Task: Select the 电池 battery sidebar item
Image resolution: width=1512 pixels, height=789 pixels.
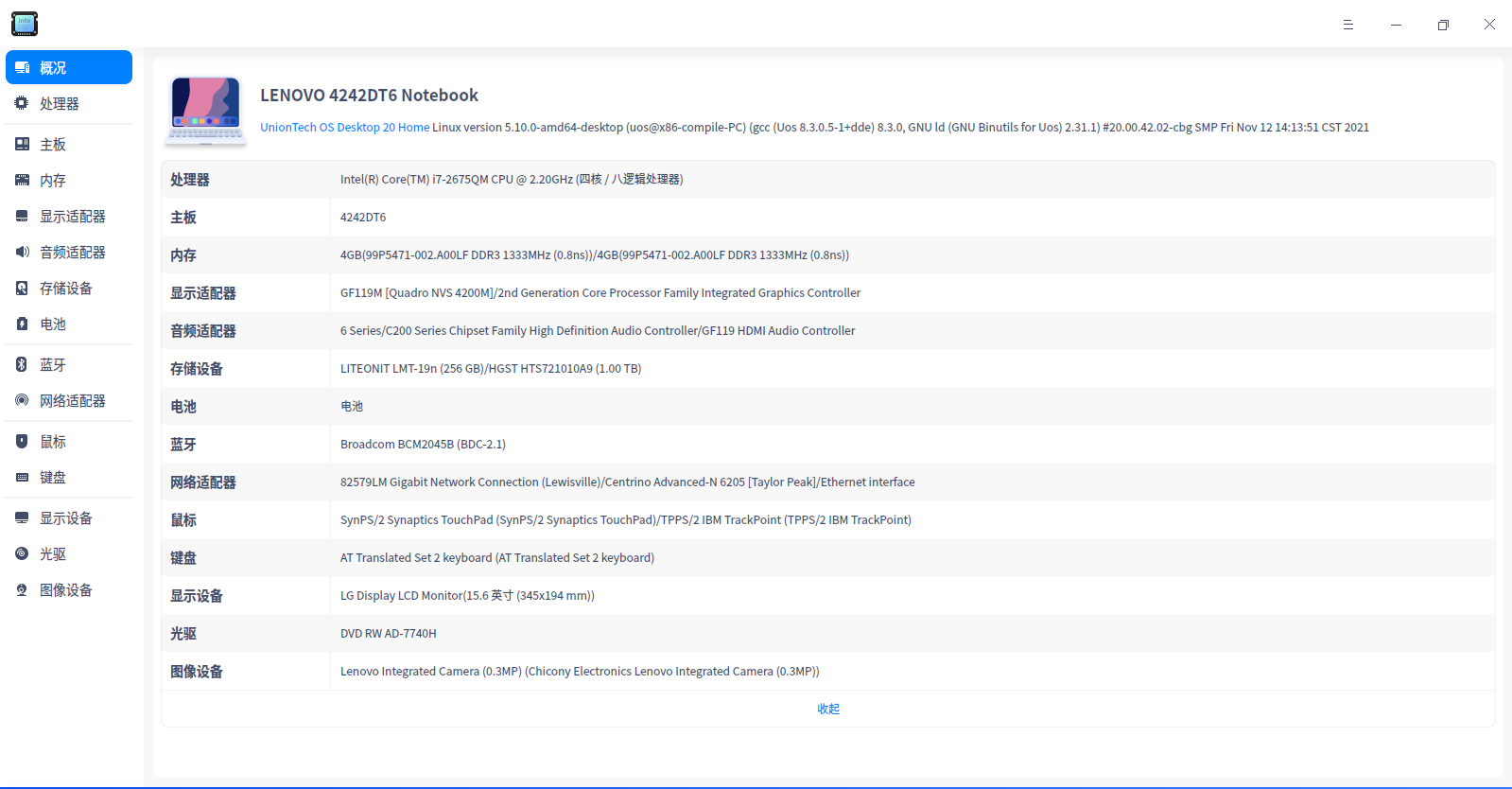Action: 69,324
